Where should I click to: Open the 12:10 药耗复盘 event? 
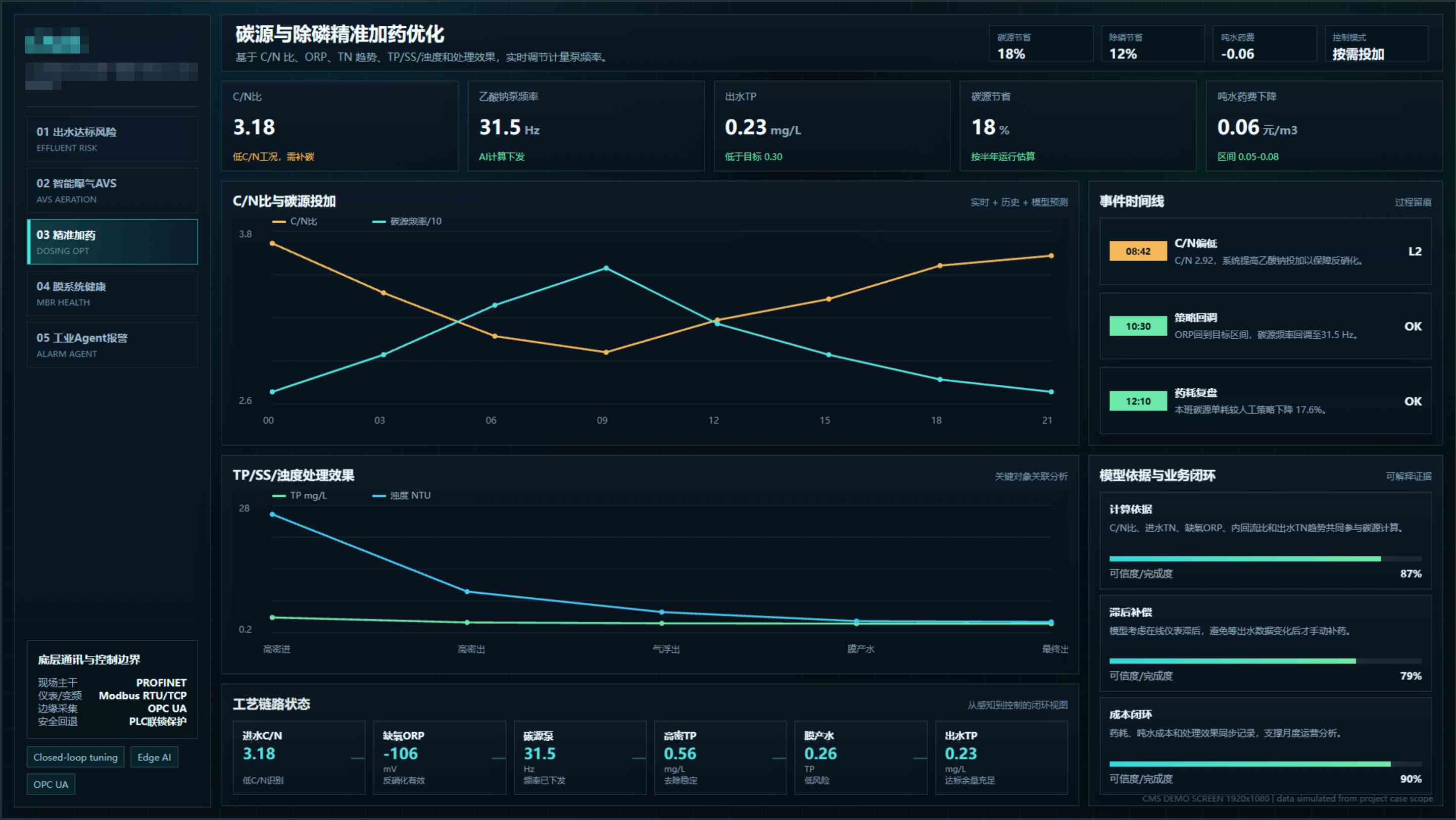click(x=1265, y=401)
